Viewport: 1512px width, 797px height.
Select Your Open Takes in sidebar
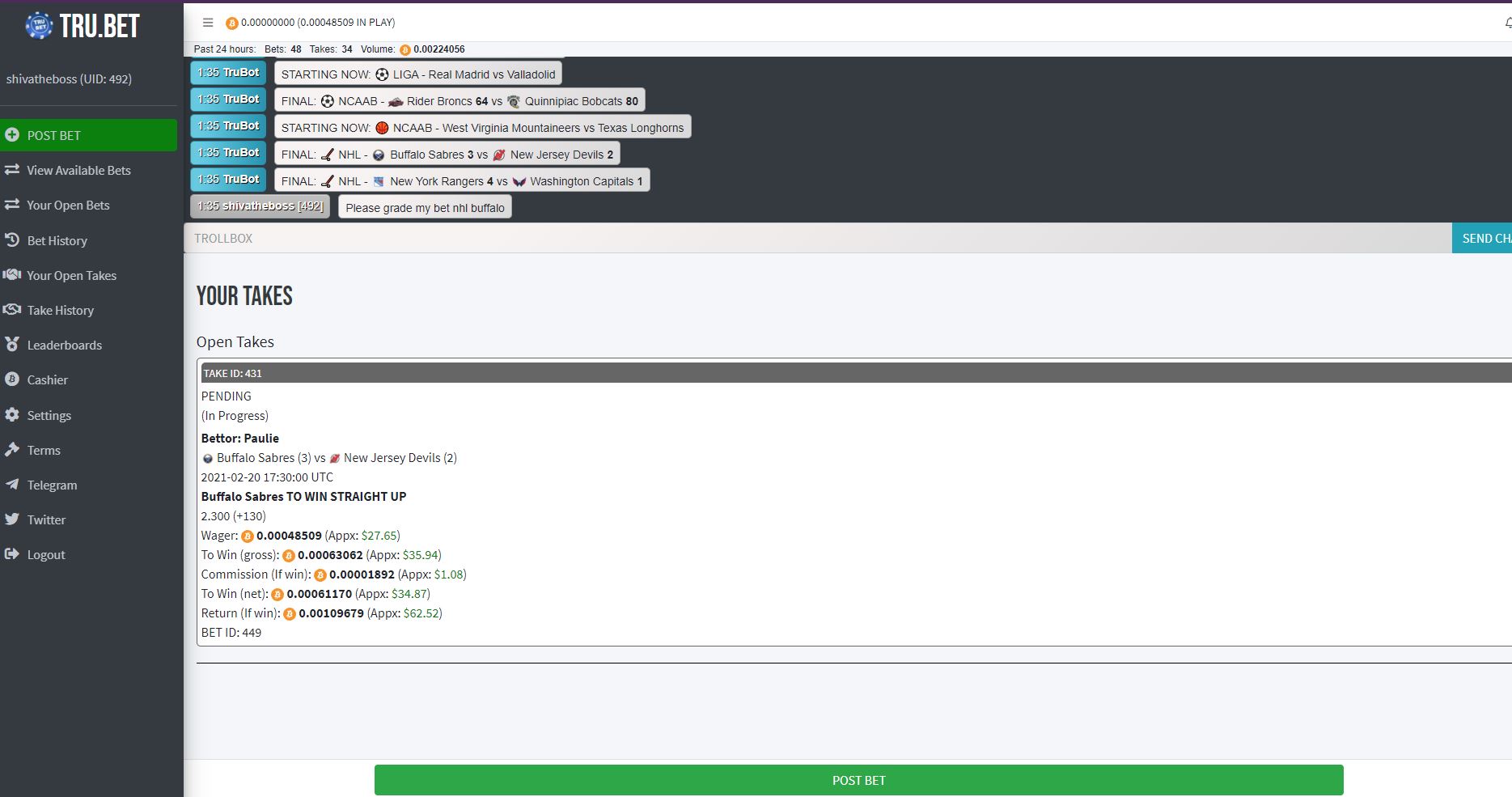pos(71,275)
